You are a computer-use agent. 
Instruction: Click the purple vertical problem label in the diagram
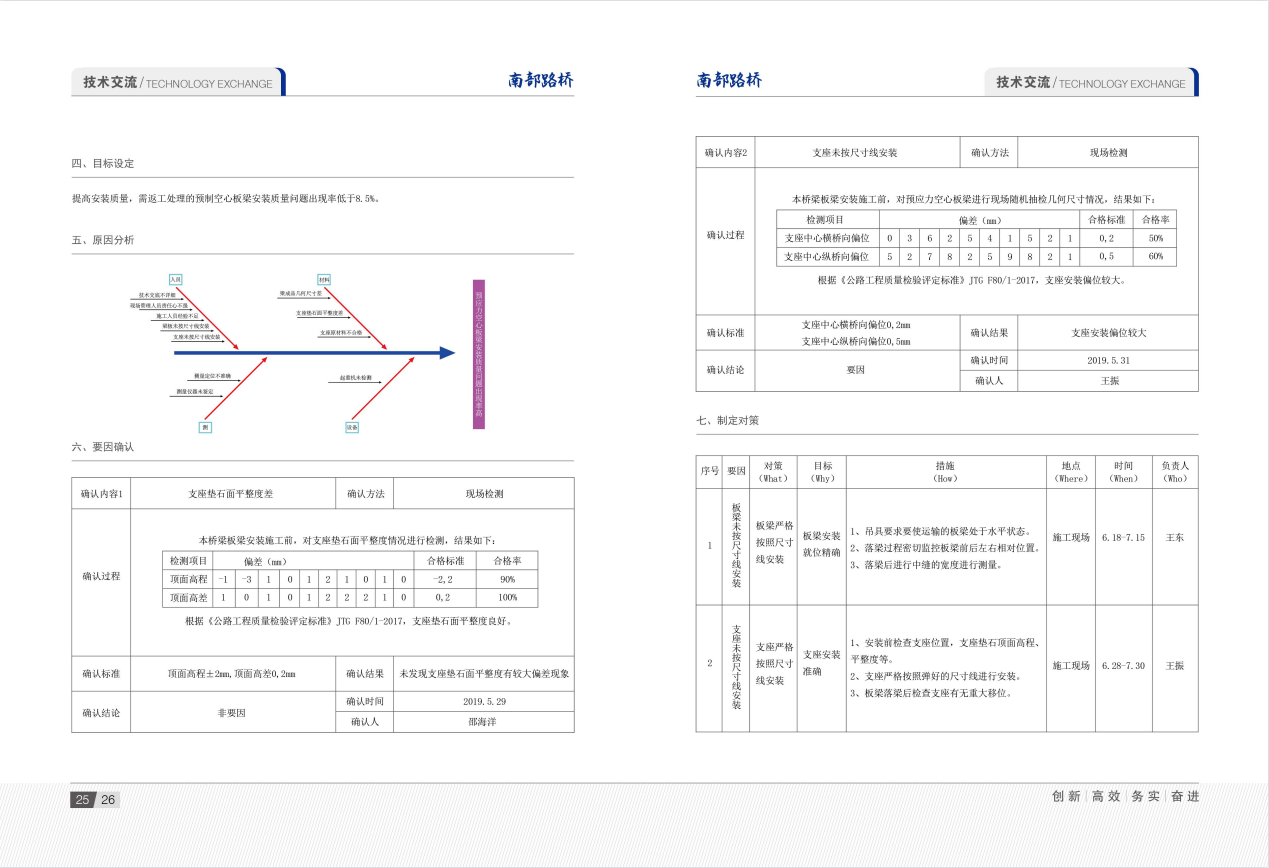(479, 354)
